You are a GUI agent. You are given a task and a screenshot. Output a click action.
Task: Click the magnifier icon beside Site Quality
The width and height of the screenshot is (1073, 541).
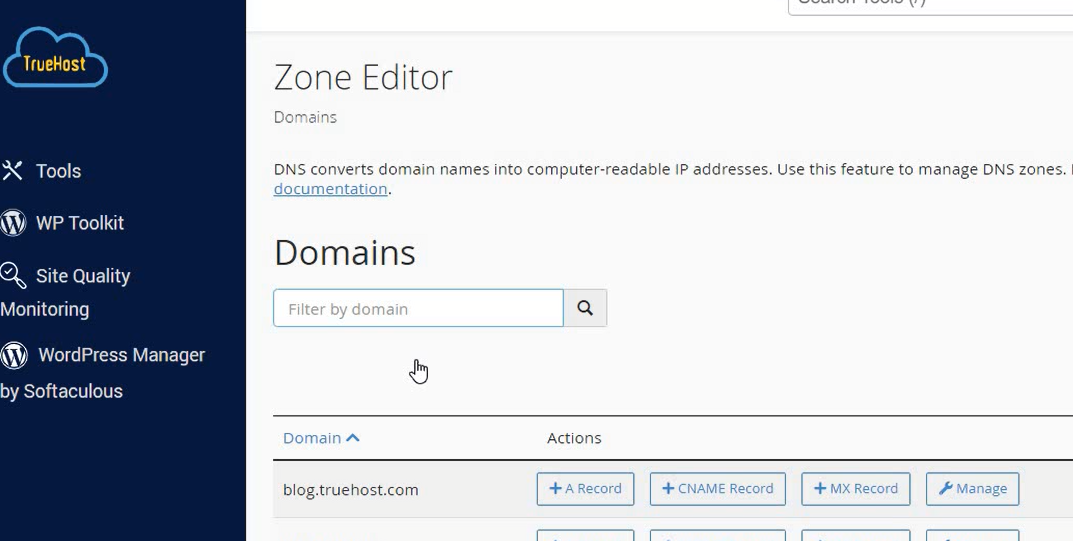tap(13, 276)
